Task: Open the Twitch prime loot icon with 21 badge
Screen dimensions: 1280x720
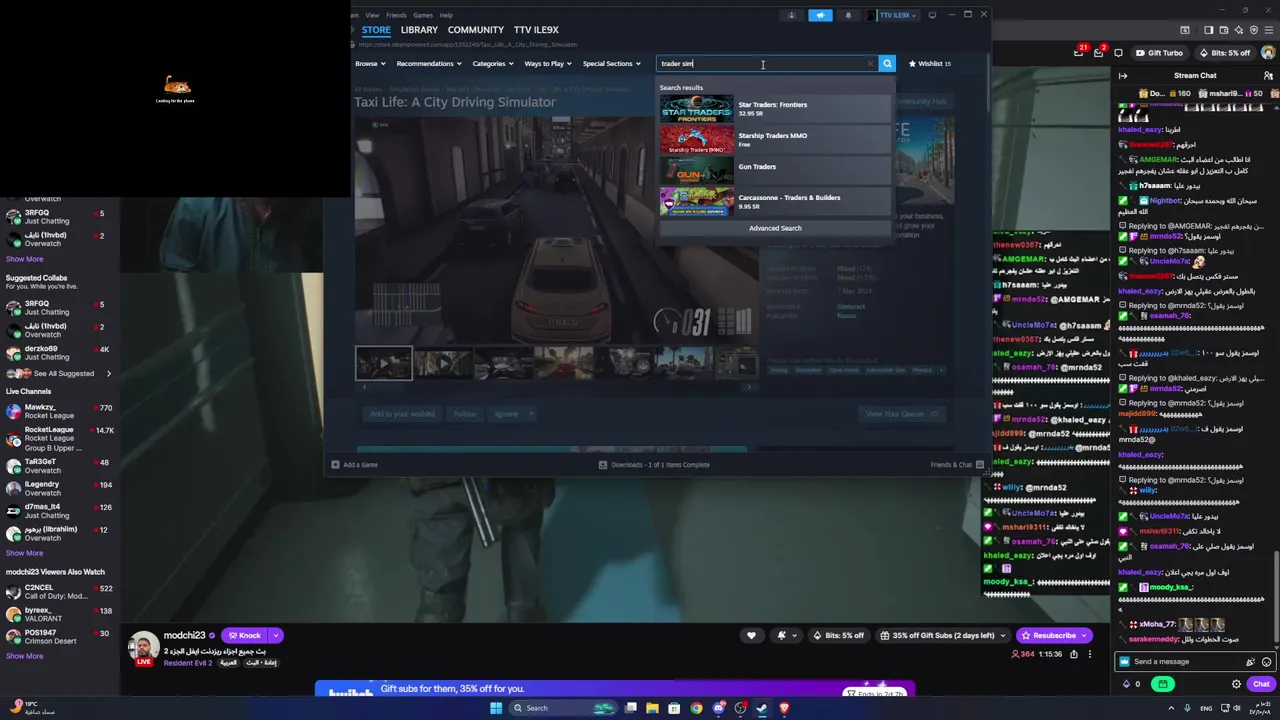Action: coord(1080,52)
